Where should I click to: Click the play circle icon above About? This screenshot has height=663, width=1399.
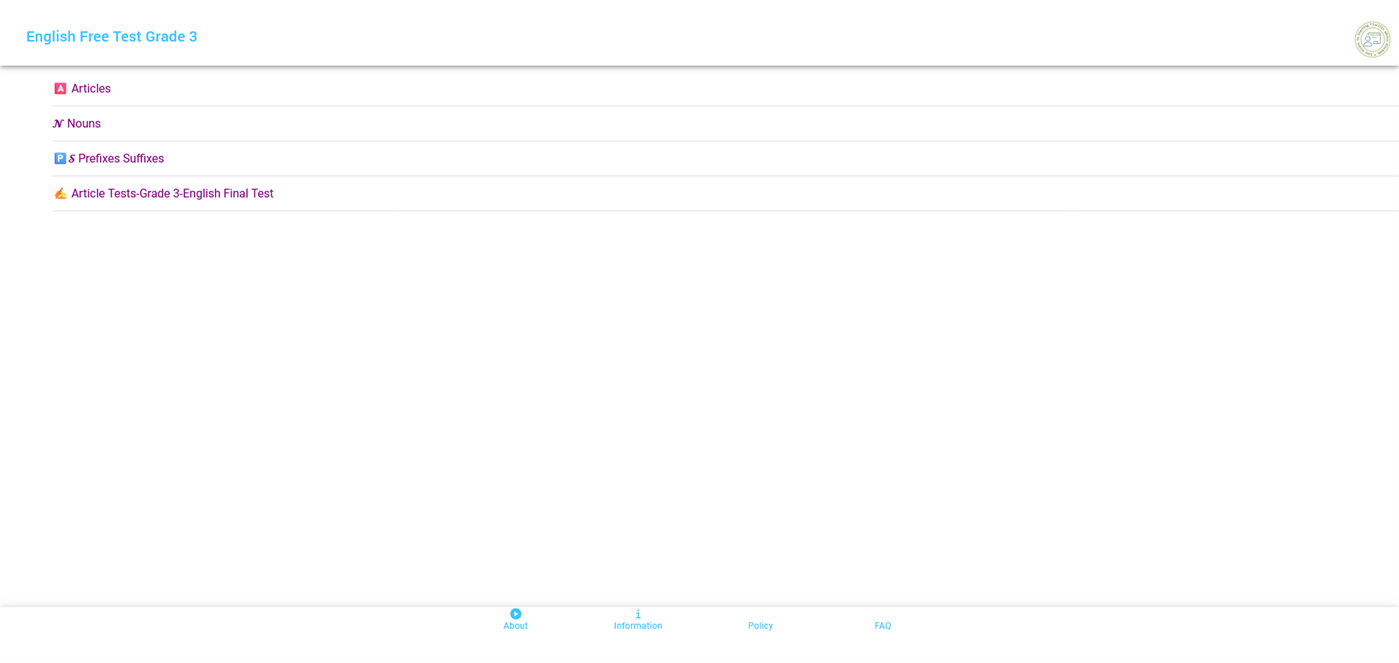coord(516,614)
